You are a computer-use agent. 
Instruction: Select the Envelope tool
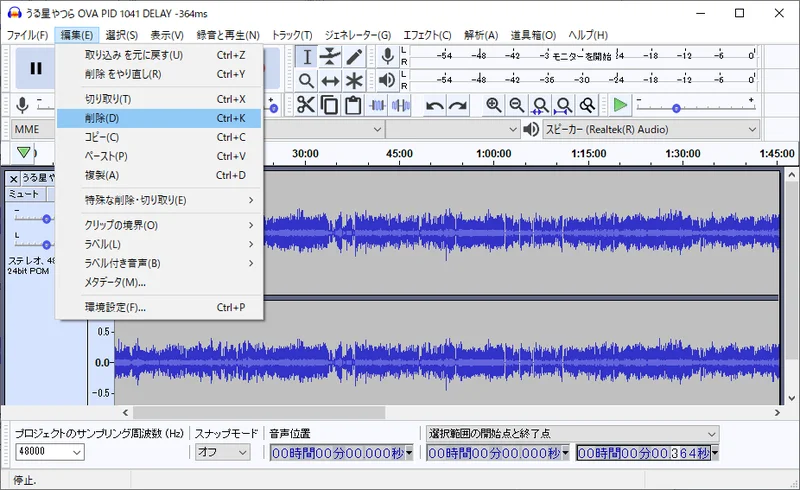[330, 57]
